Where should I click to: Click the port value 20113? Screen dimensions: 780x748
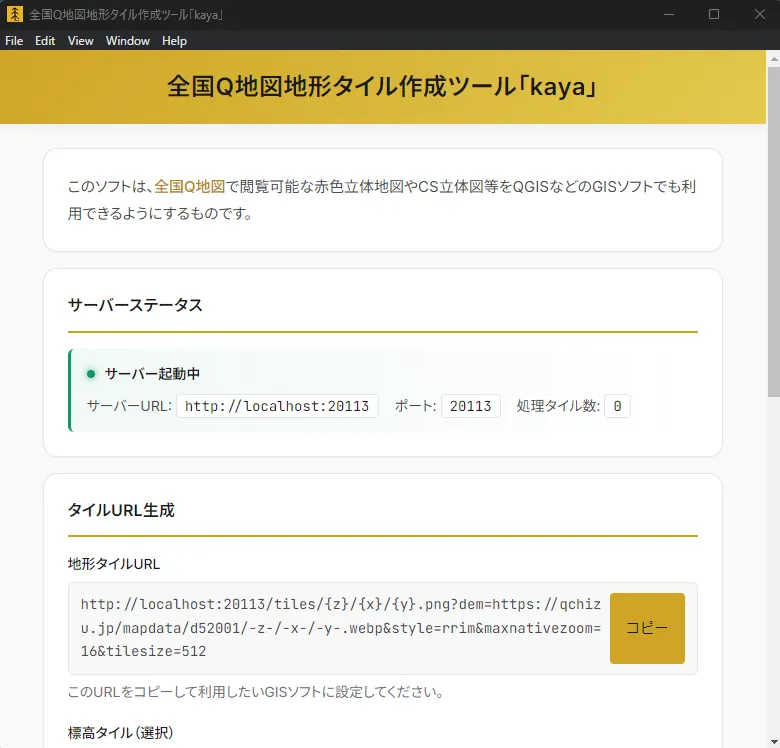pyautogui.click(x=471, y=406)
